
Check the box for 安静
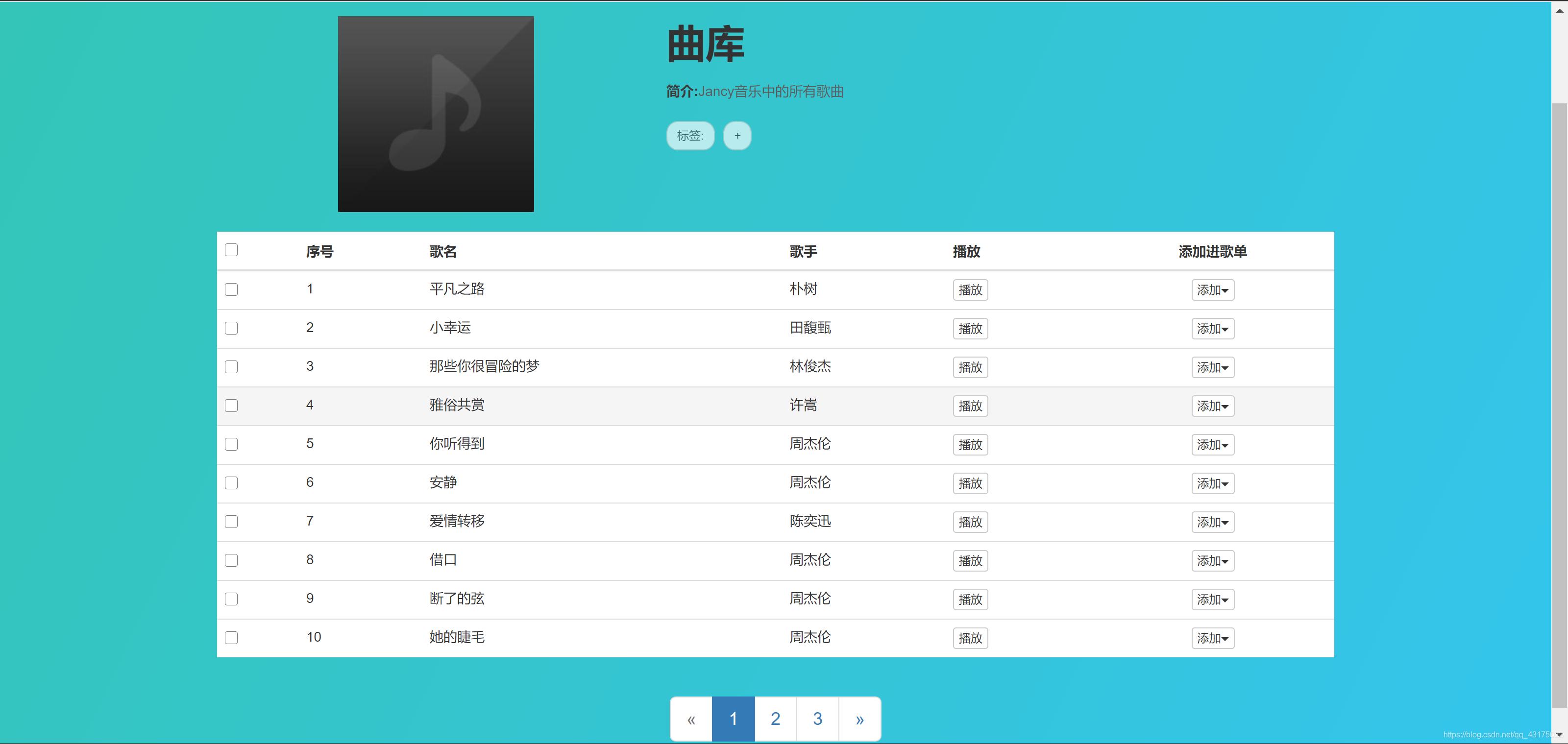231,483
